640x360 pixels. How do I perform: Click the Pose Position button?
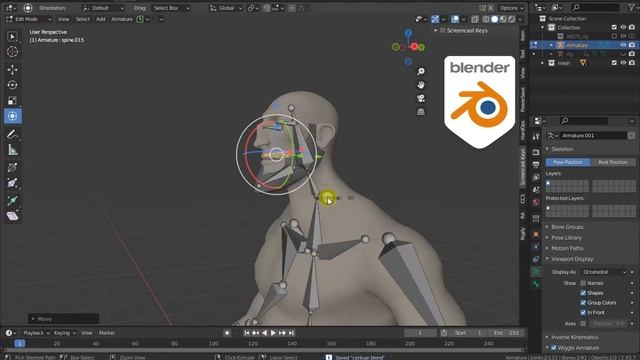pos(568,162)
